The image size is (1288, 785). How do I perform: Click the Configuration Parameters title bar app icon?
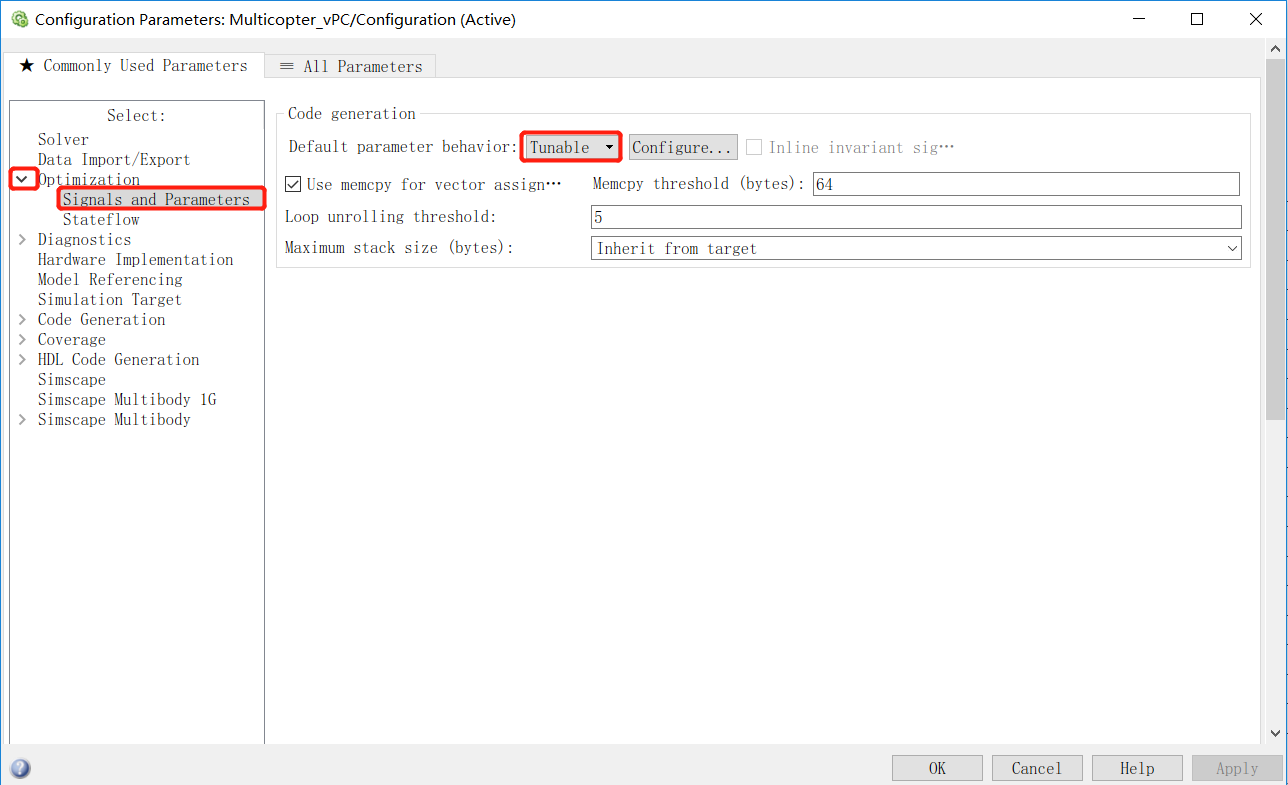click(x=19, y=19)
